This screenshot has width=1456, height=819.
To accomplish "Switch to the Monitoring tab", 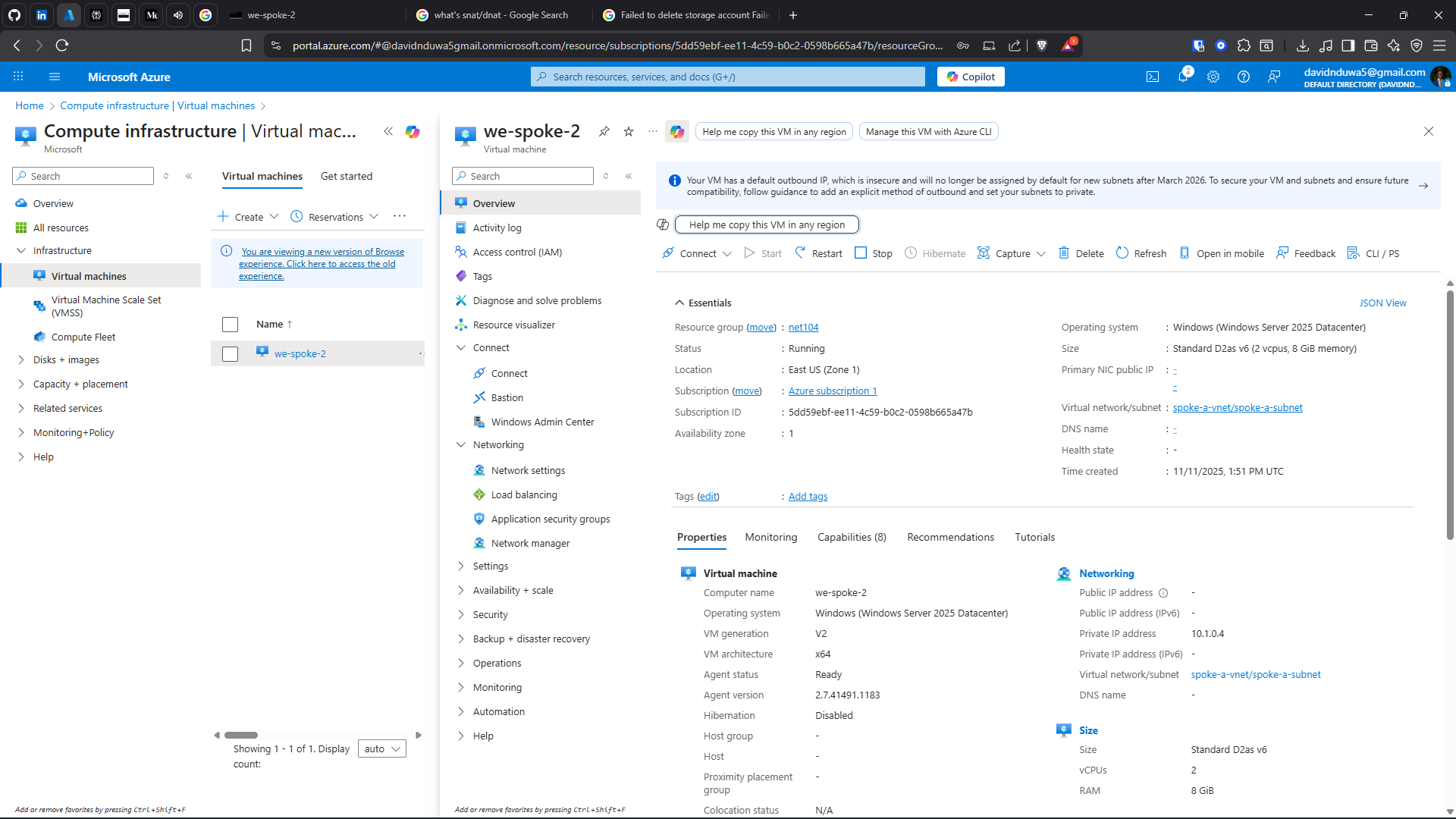I will pos(771,537).
